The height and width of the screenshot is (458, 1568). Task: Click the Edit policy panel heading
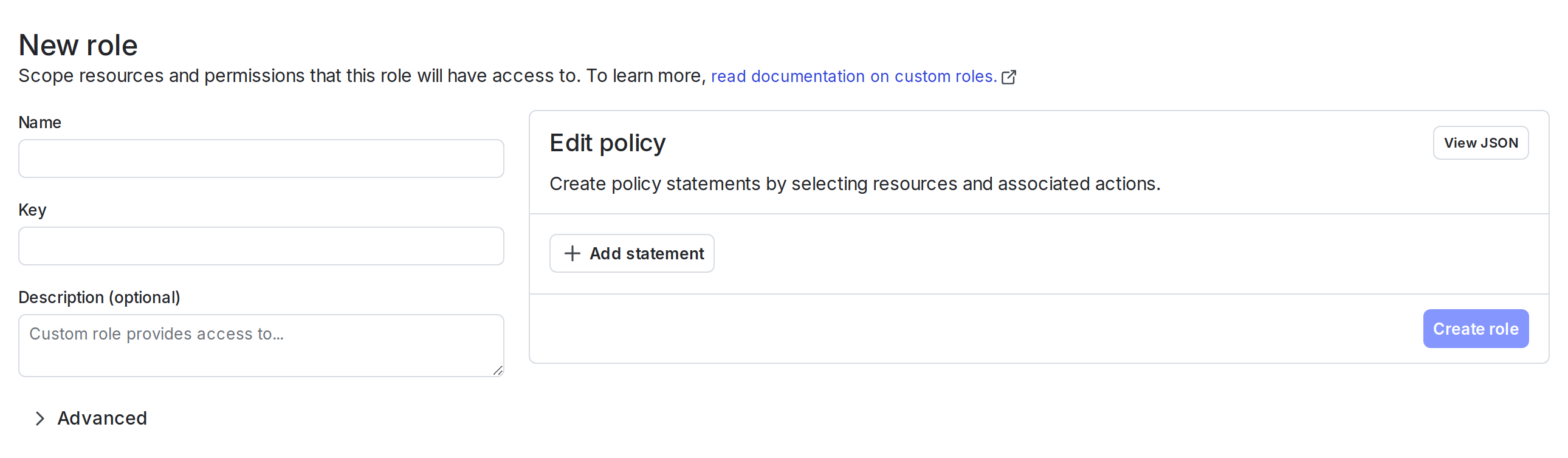[607, 143]
